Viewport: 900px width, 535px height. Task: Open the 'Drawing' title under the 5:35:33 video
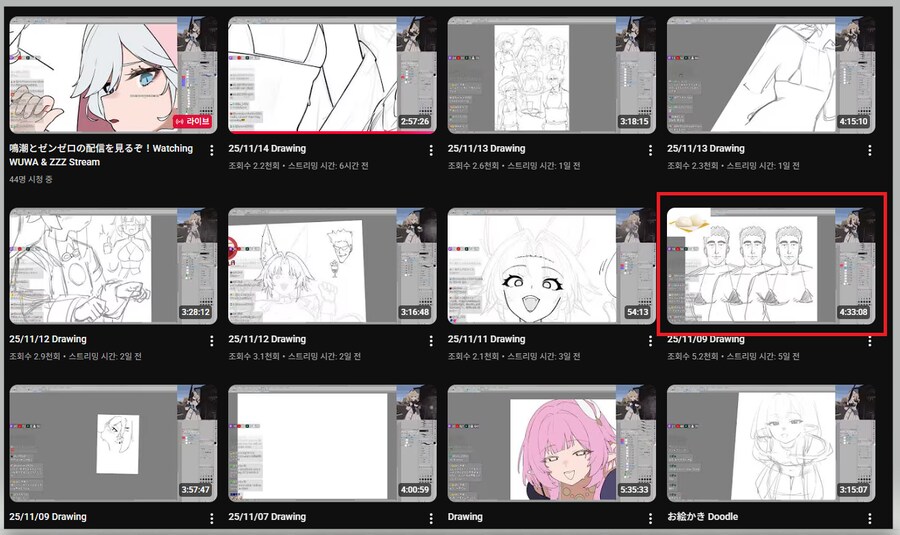click(x=465, y=517)
